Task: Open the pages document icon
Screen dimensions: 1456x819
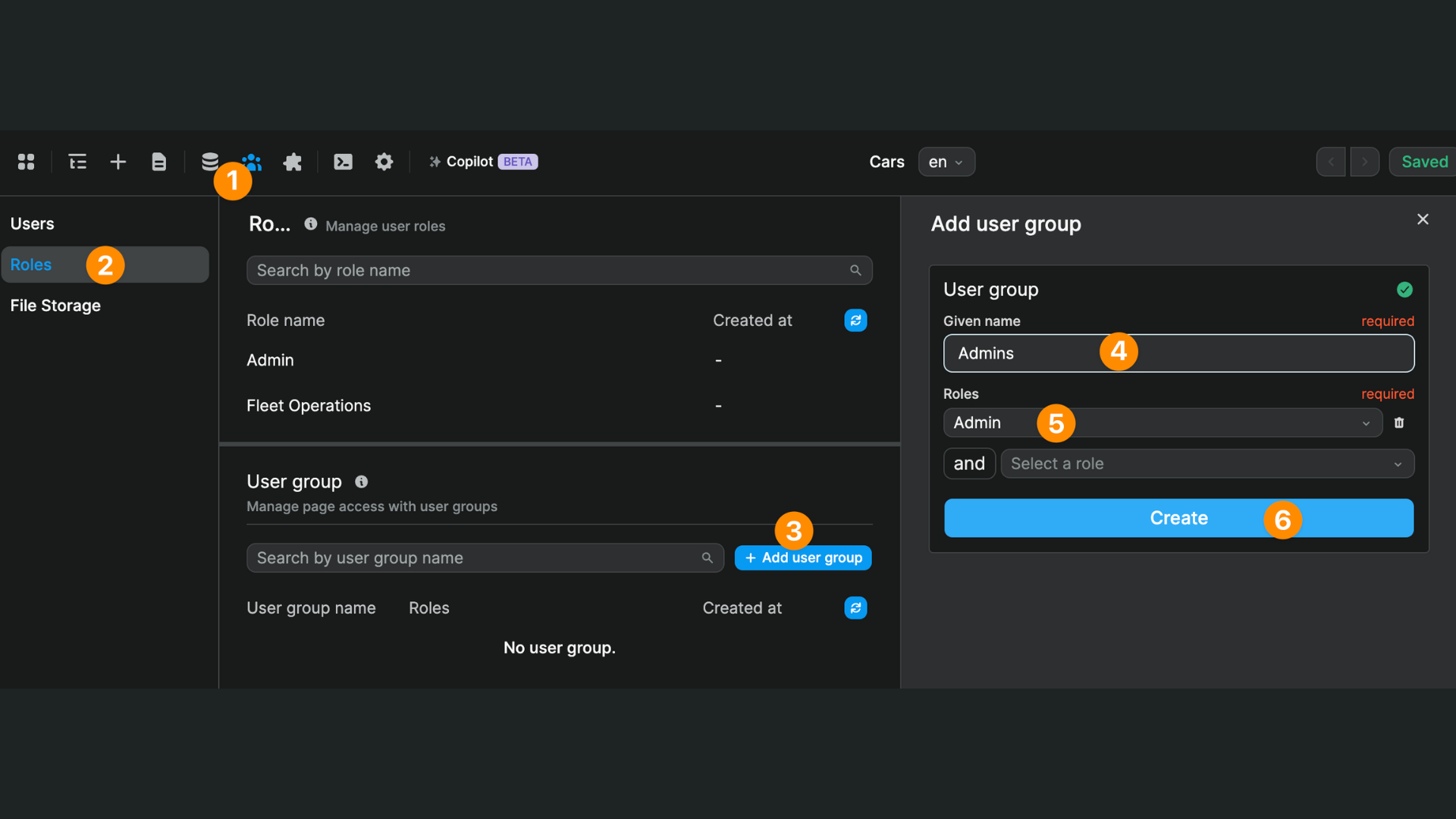Action: point(159,162)
